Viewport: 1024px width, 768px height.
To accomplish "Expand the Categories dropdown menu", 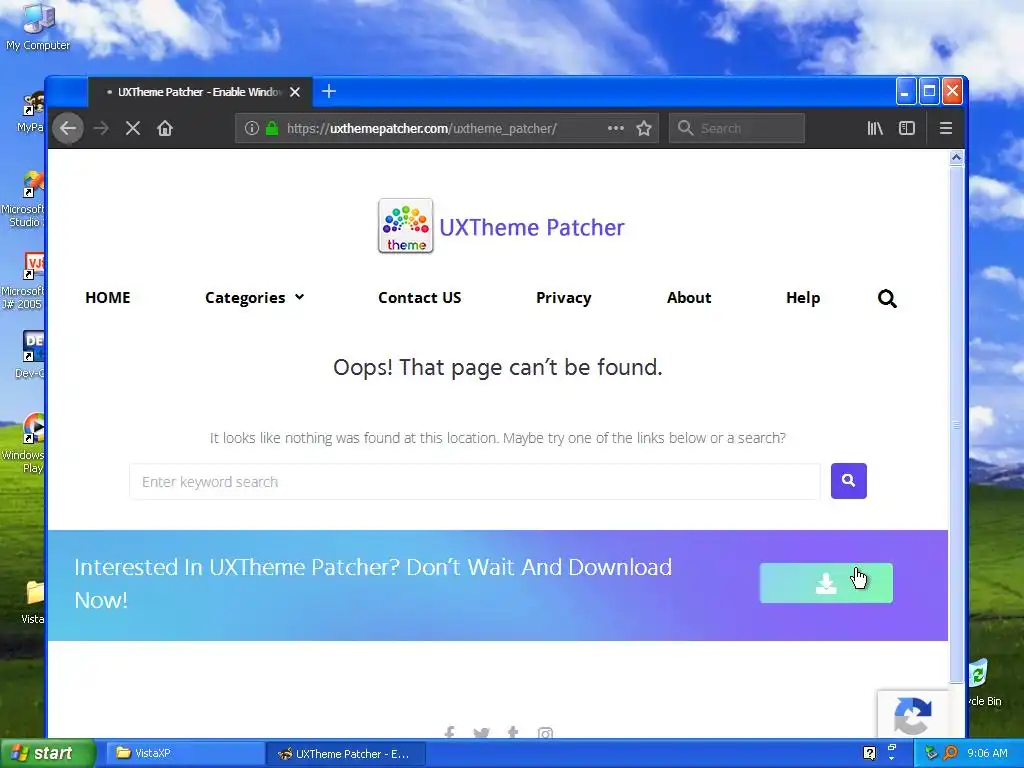I will click(255, 298).
